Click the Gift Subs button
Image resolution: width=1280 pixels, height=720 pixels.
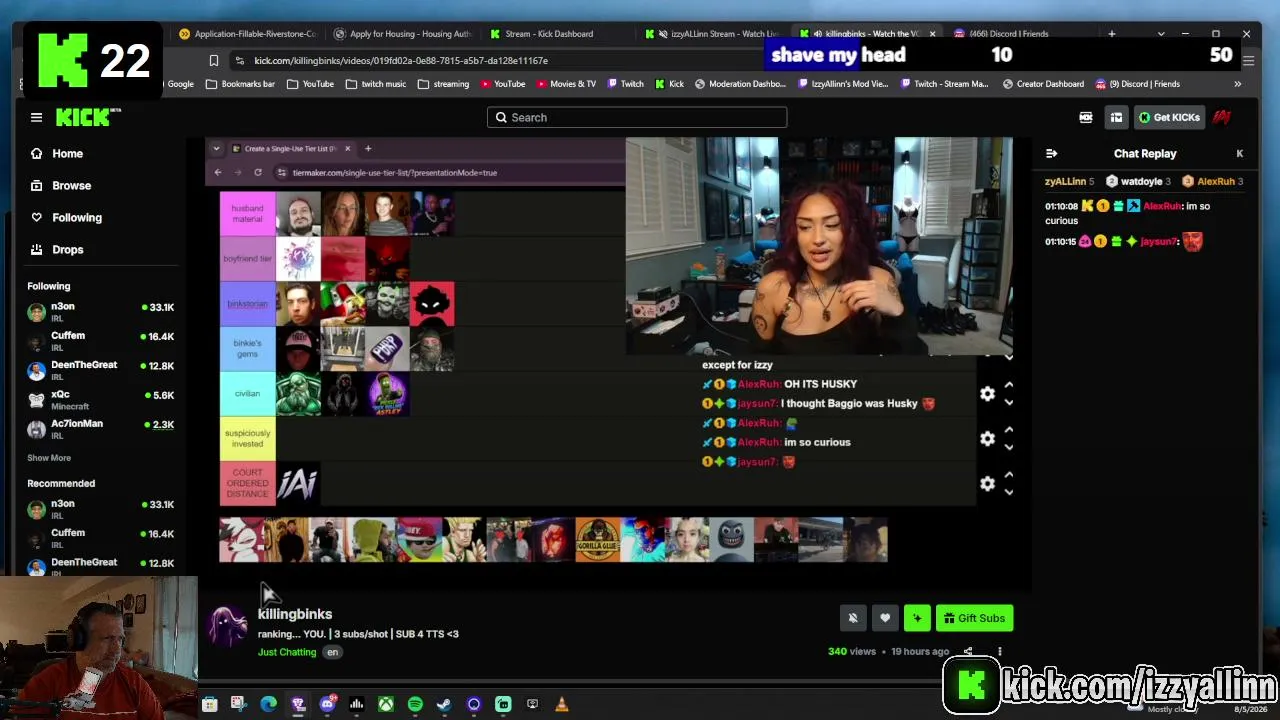pos(974,618)
